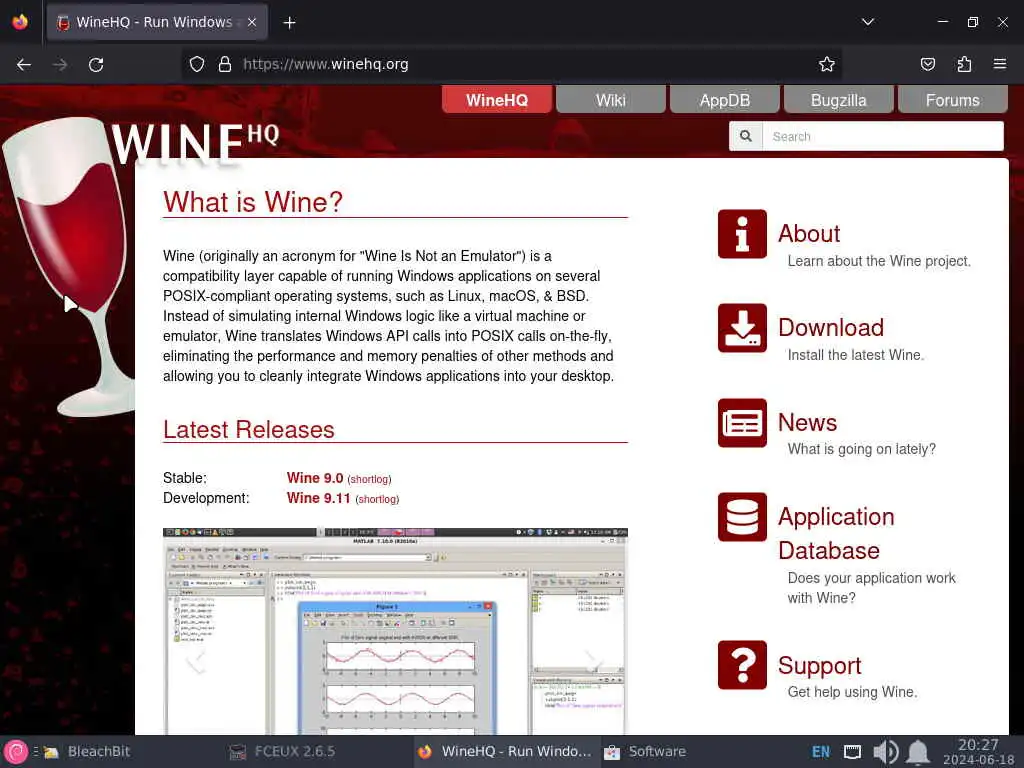Show the next screenshot in the carousel
This screenshot has width=1024, height=768.
[593, 662]
